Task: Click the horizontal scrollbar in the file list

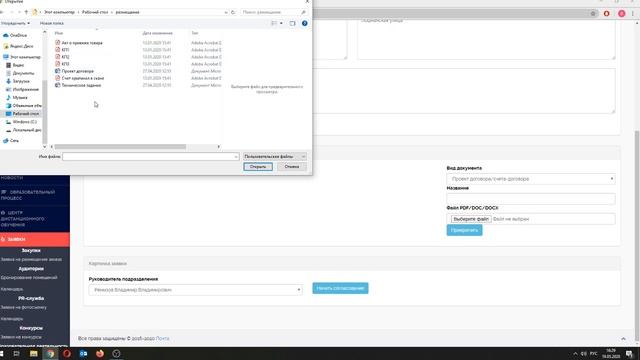Action: (x=120, y=147)
